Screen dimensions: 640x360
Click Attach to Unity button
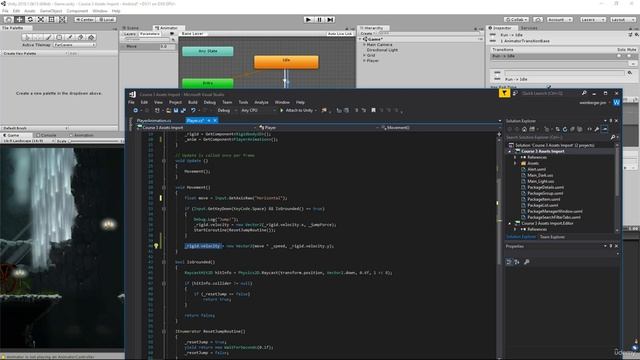pos(298,111)
